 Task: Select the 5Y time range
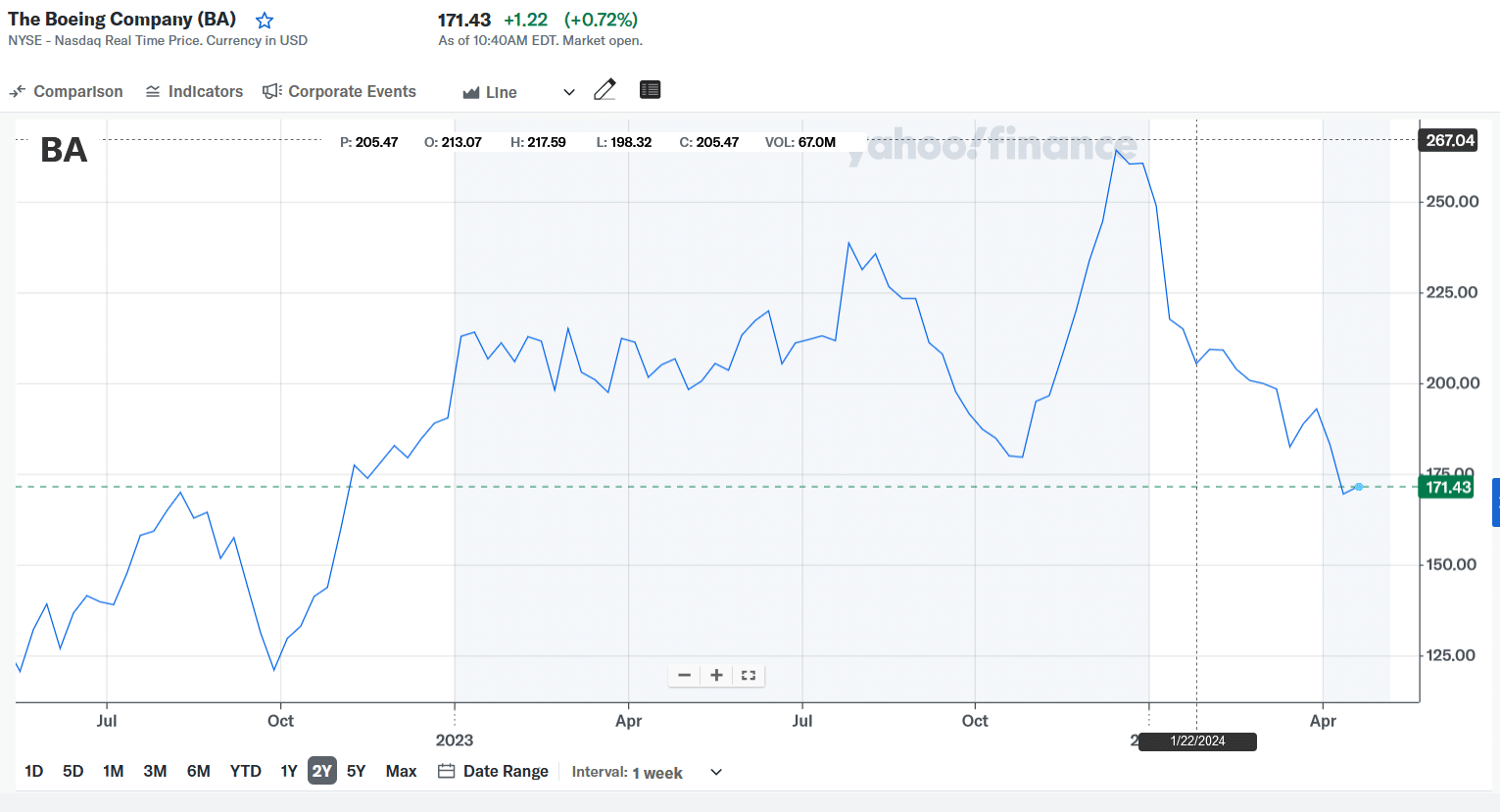tap(357, 771)
